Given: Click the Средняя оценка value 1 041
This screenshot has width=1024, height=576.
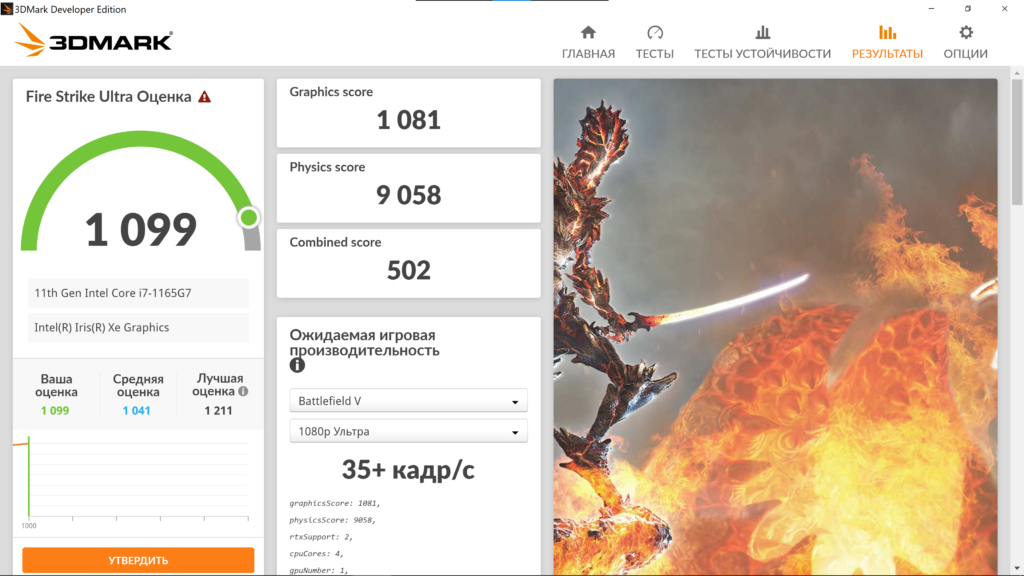Looking at the screenshot, I should [136, 411].
